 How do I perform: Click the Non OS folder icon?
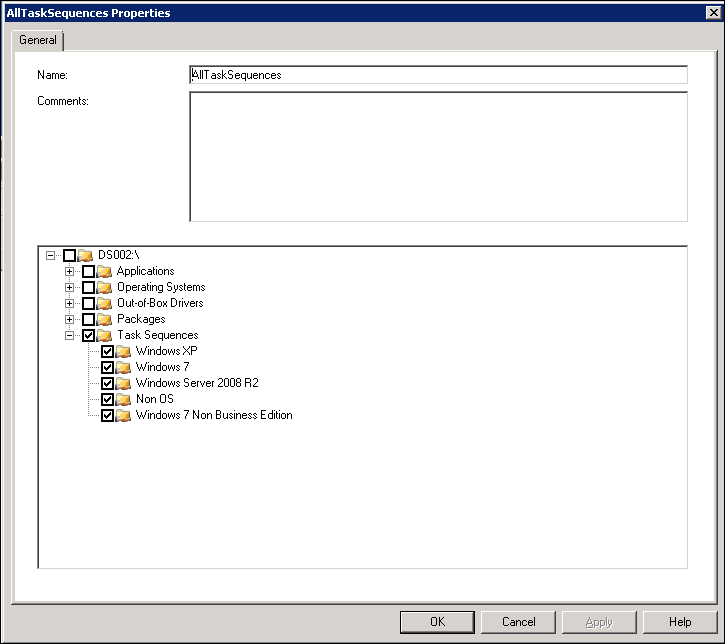[x=123, y=400]
